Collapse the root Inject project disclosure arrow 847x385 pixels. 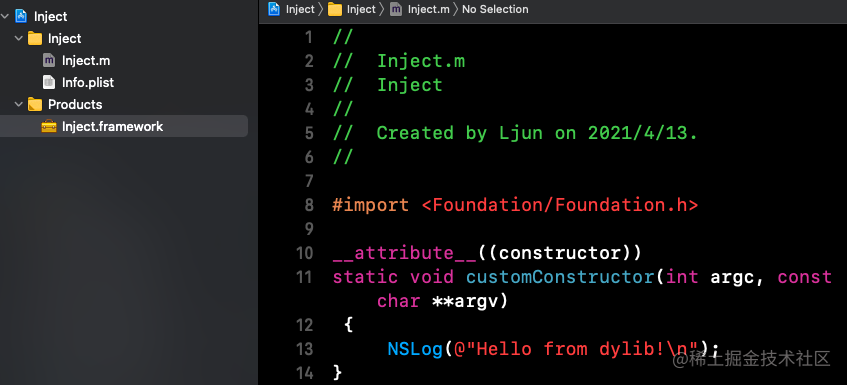pyautogui.click(x=5, y=16)
